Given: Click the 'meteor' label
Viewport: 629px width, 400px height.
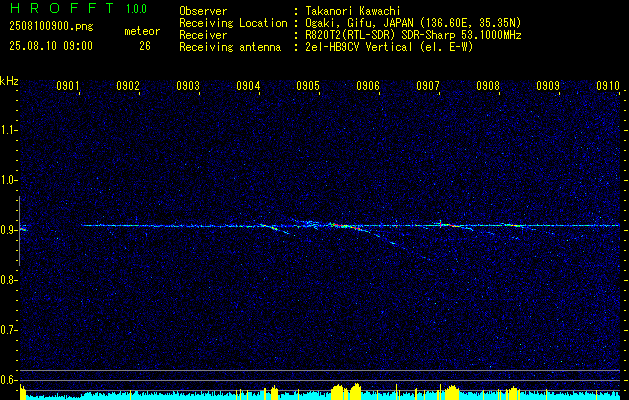Looking at the screenshot, I should point(142,31).
